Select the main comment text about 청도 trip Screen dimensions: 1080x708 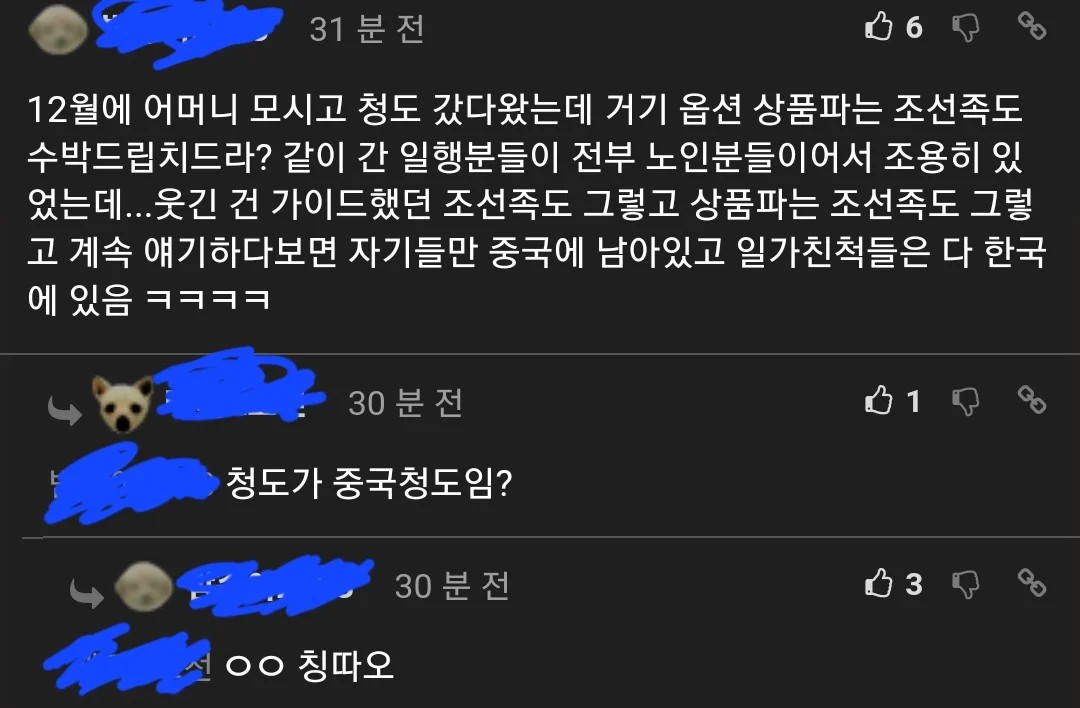tap(537, 205)
